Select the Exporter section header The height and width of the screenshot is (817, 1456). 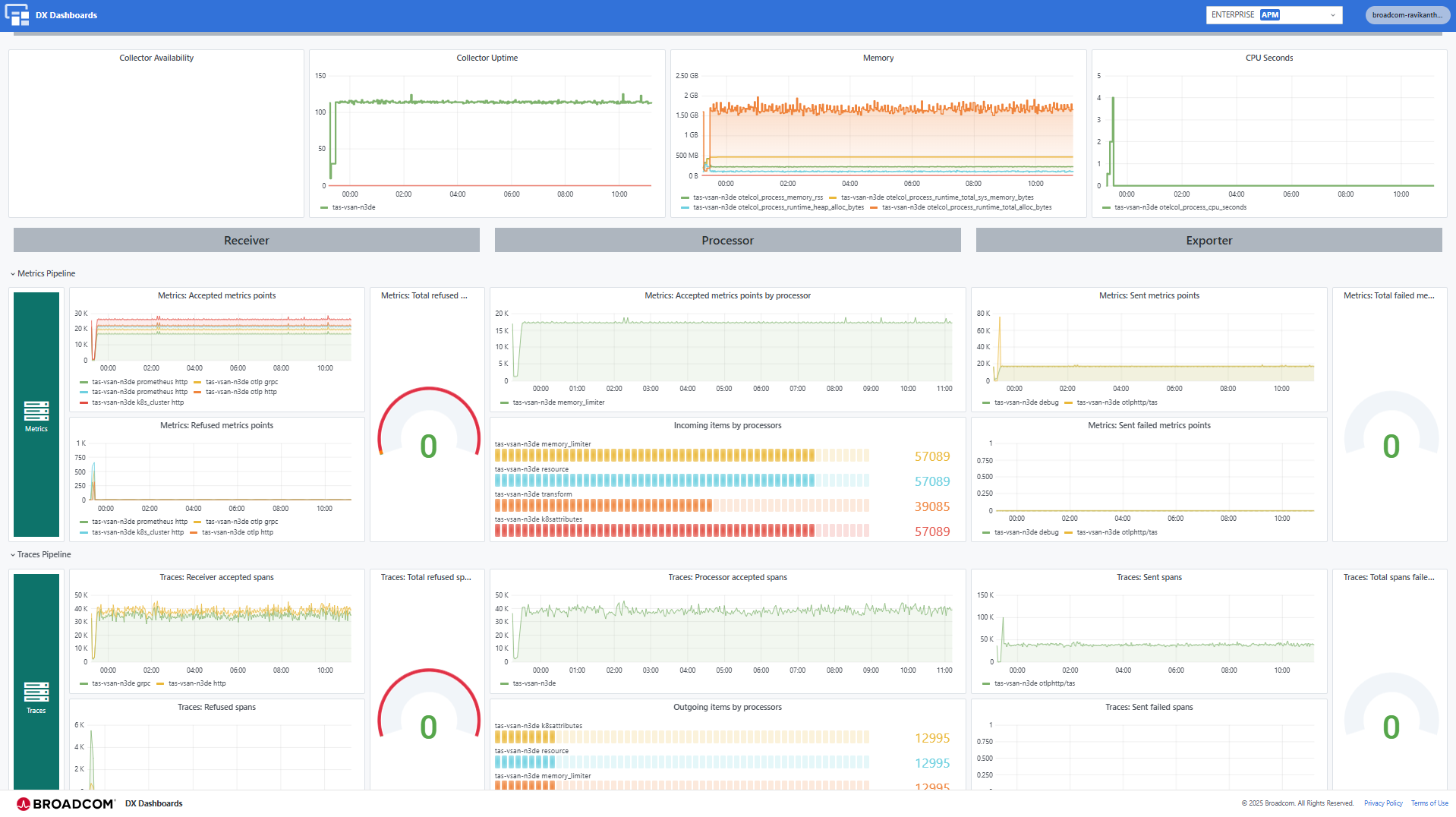pyautogui.click(x=1208, y=240)
